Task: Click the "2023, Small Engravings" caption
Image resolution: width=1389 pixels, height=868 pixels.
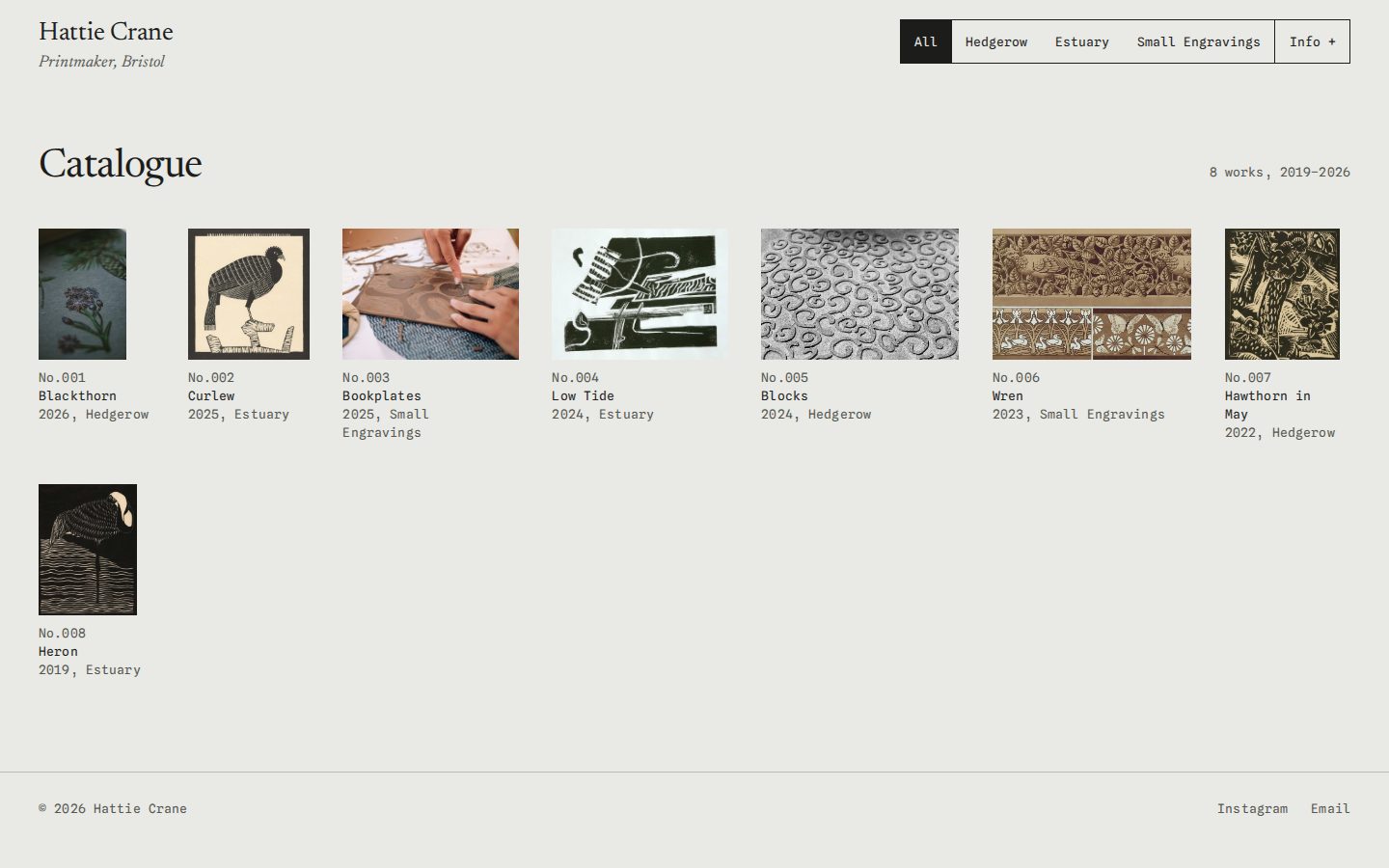Action: point(1078,414)
